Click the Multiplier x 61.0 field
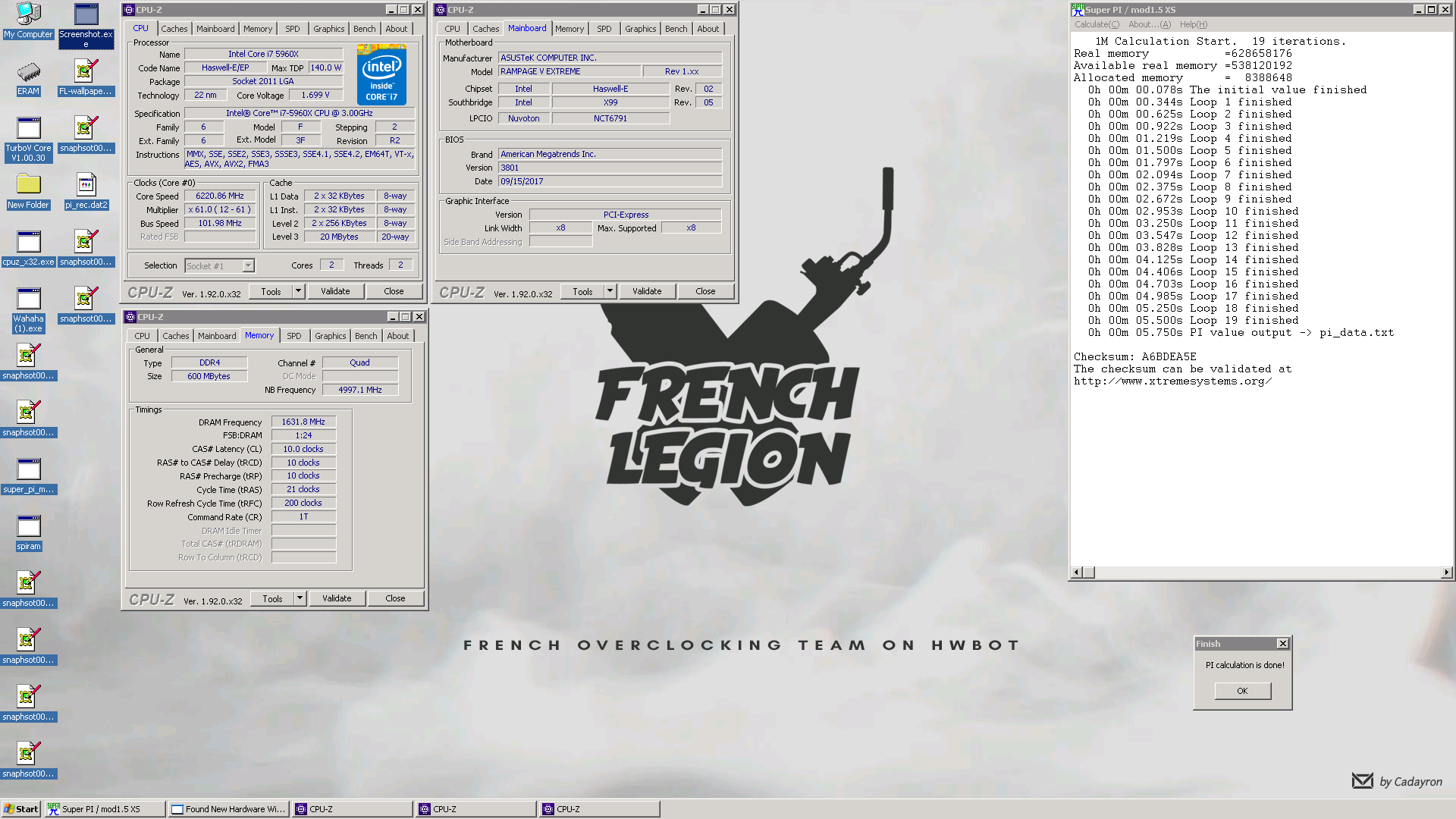Screen dimensions: 1456x819 (220, 209)
